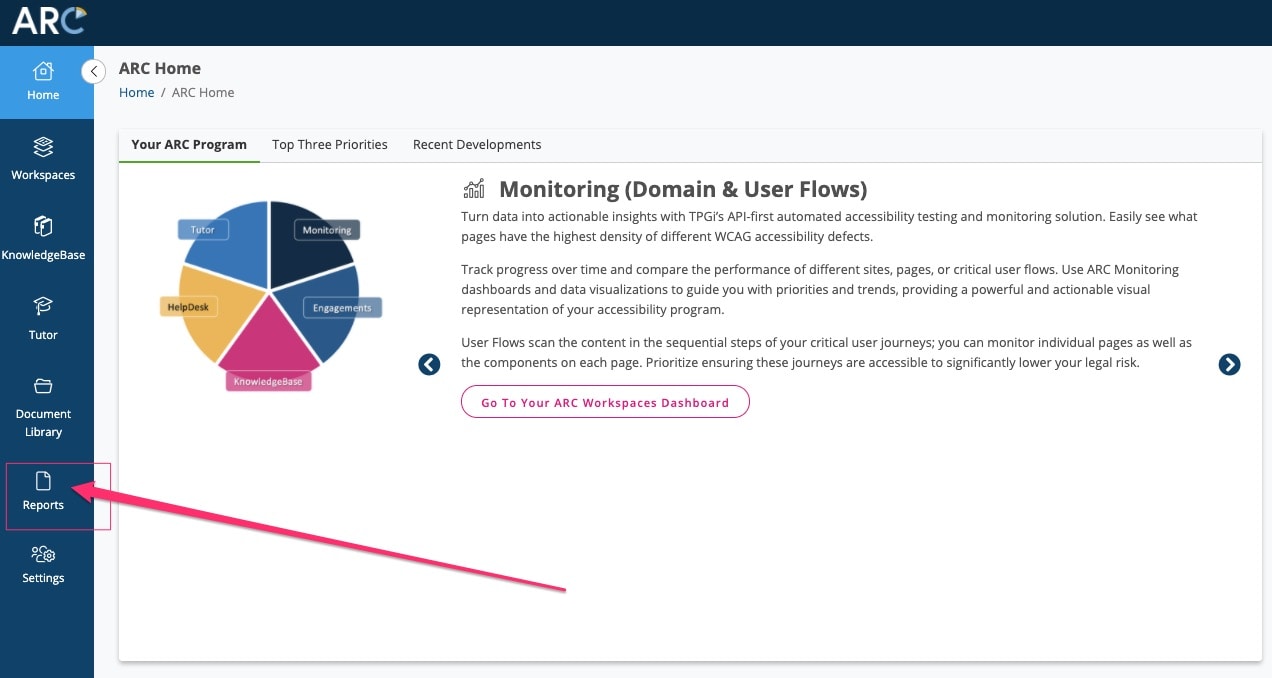1272x678 pixels.
Task: Advance to the next carousel slide
Action: tap(1229, 365)
